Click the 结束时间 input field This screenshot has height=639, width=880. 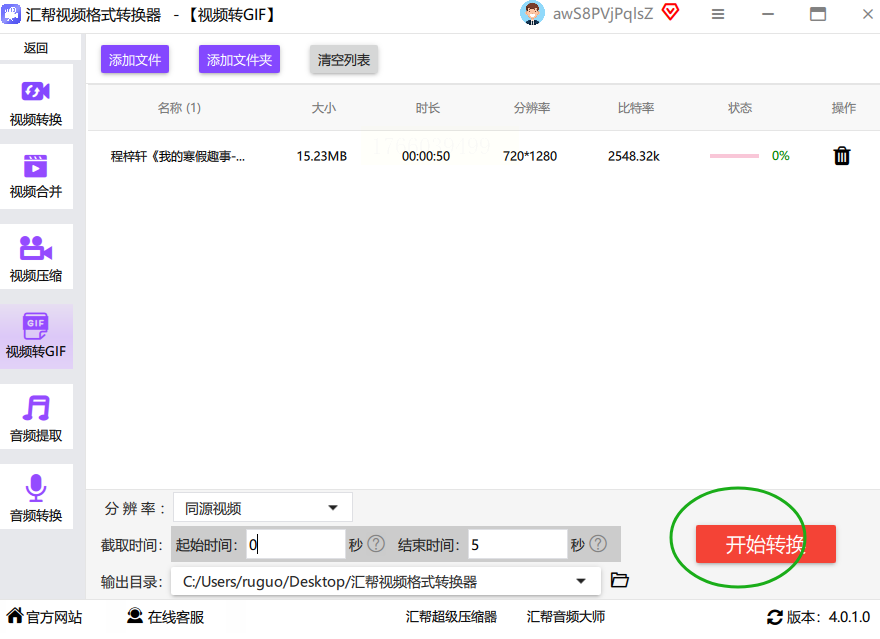click(517, 544)
